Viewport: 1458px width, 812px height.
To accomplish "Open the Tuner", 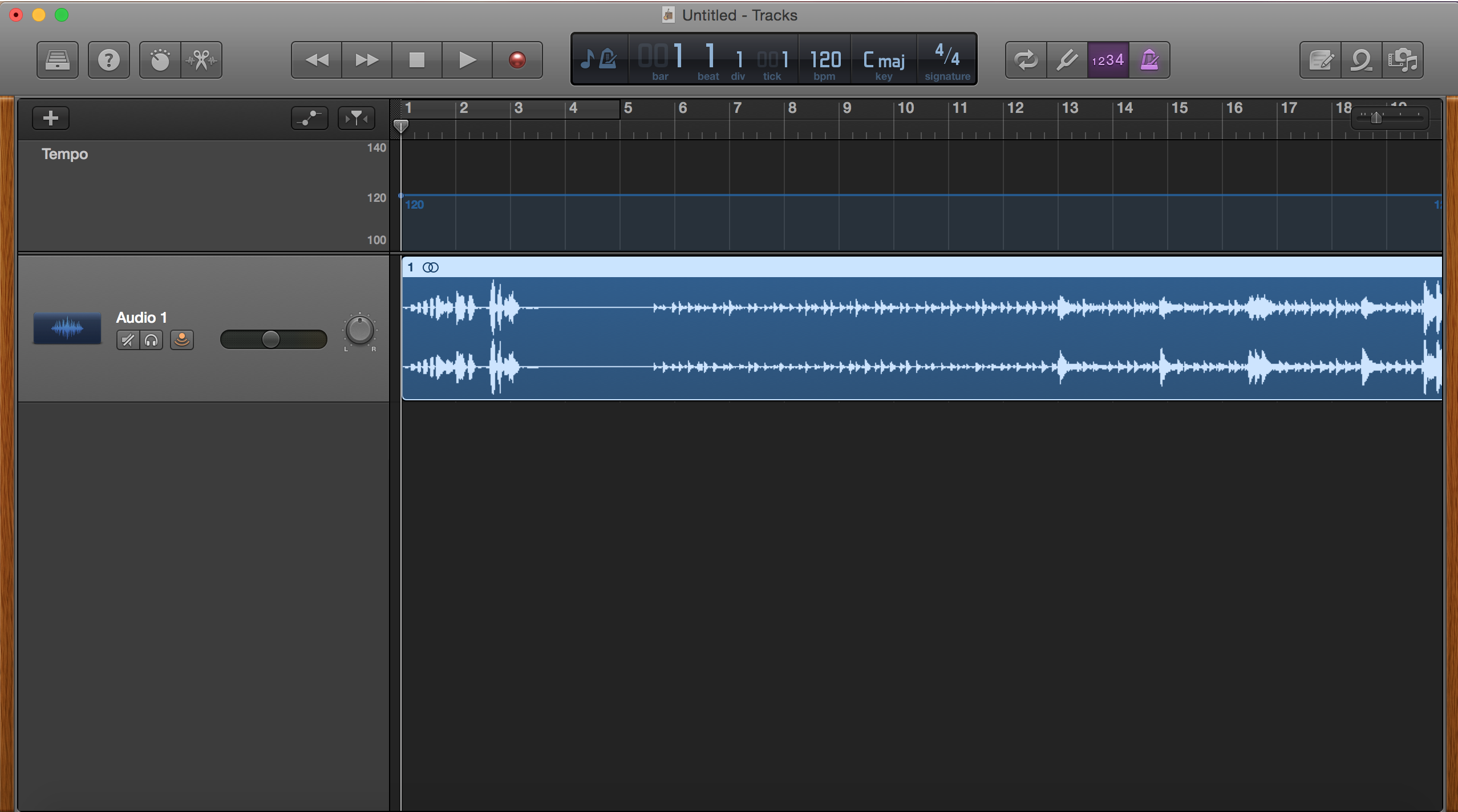I will coord(1067,60).
